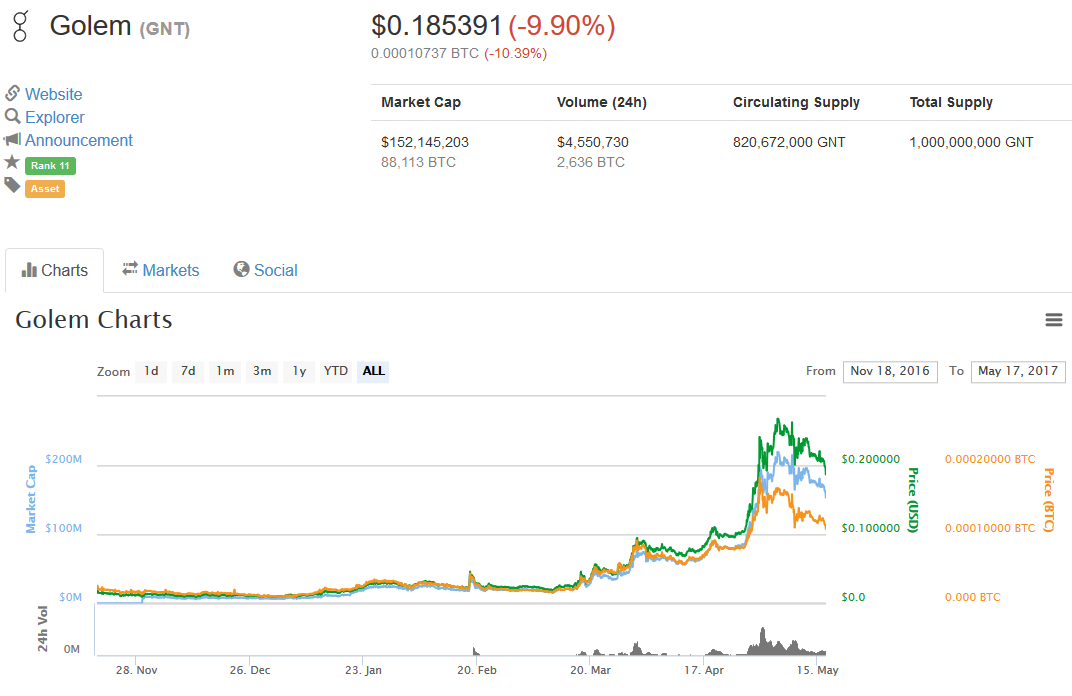This screenshot has height=696, width=1072.
Task: Click the exchange arrows icon in Markets tab
Action: click(130, 269)
